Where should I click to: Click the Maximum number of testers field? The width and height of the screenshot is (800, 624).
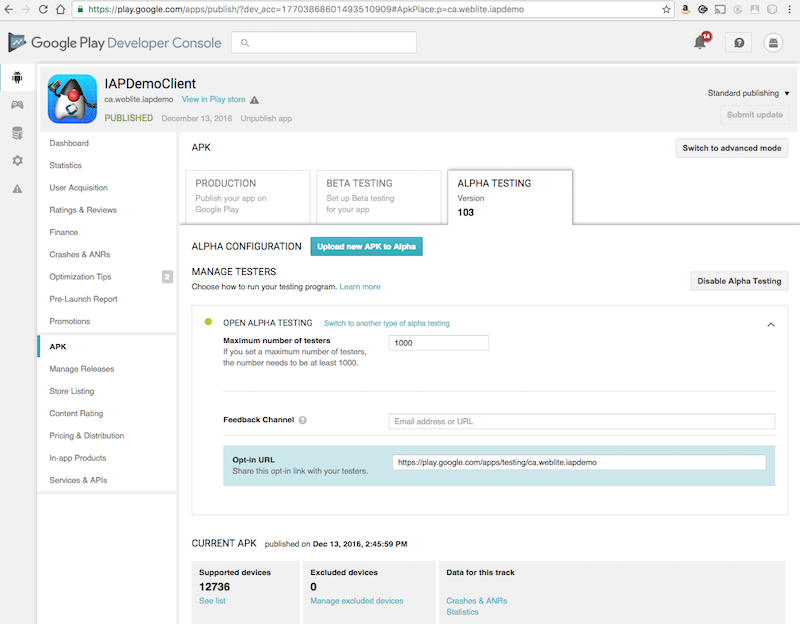coord(438,343)
